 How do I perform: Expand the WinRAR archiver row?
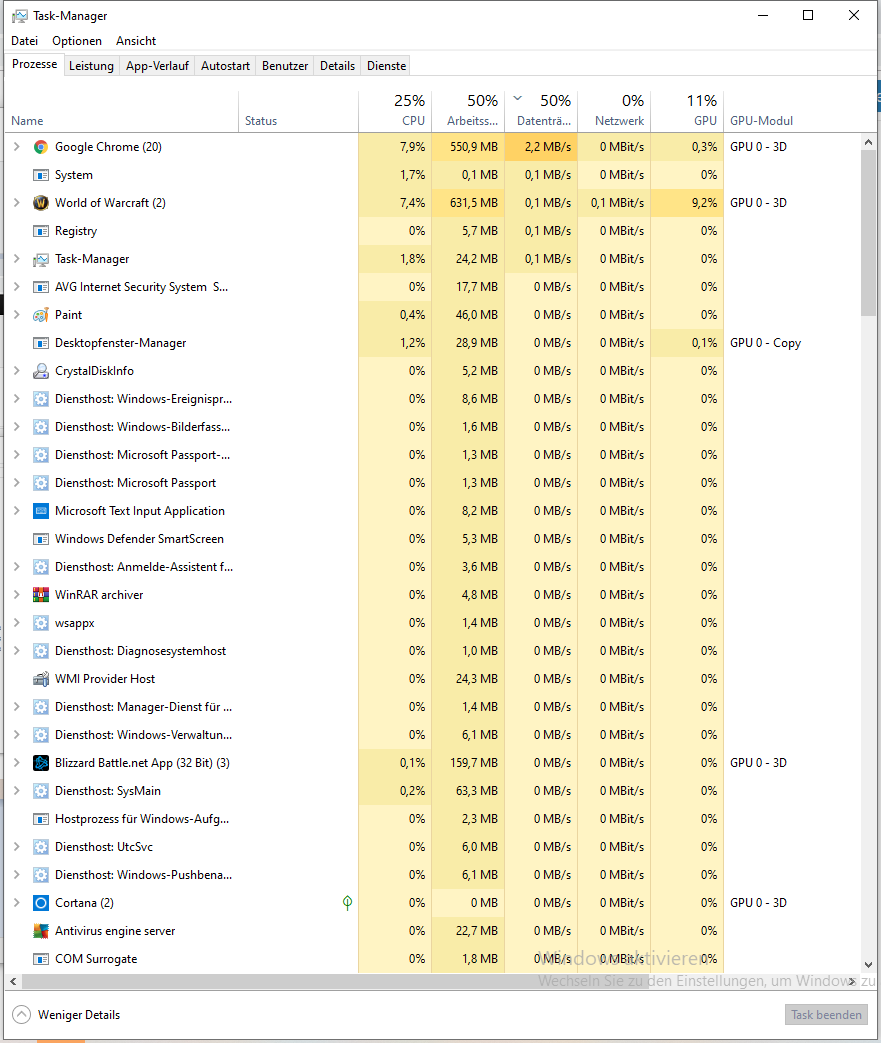point(17,595)
